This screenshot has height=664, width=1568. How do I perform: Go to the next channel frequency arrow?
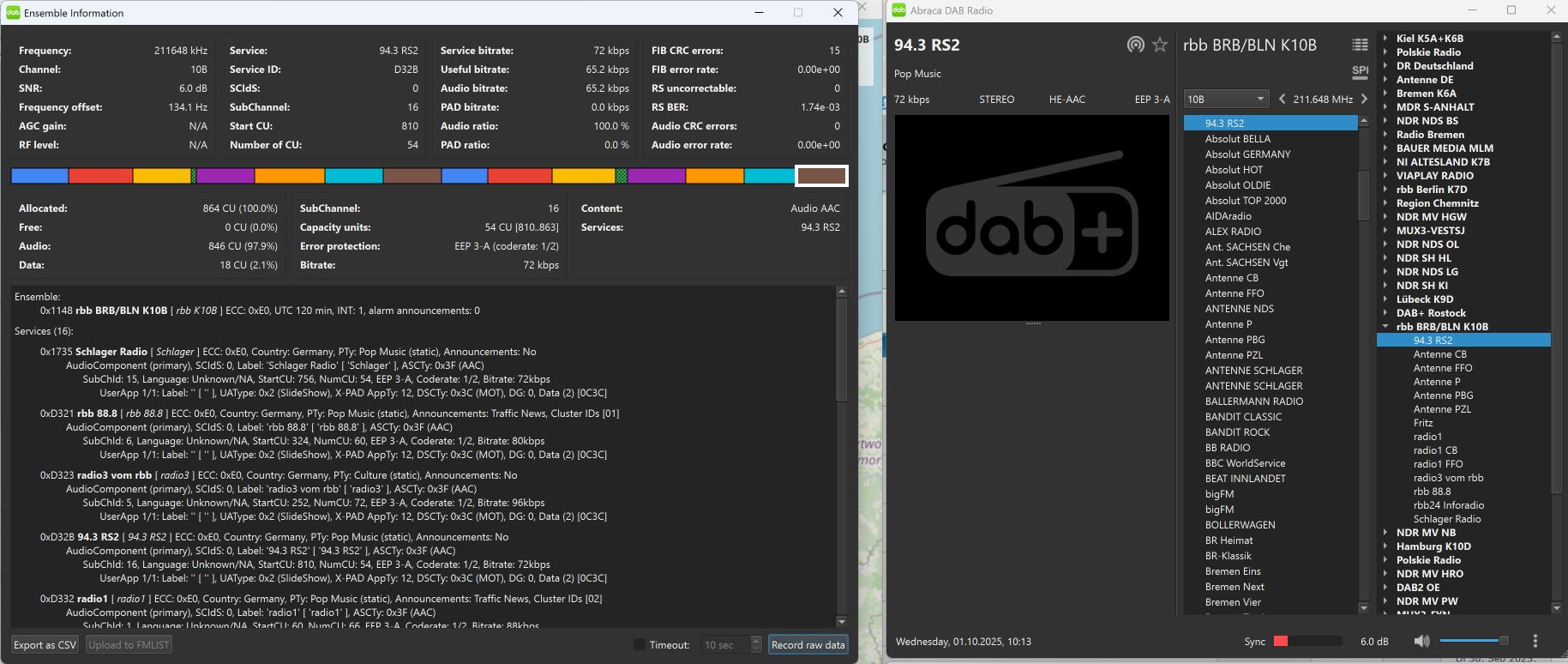click(x=1364, y=99)
